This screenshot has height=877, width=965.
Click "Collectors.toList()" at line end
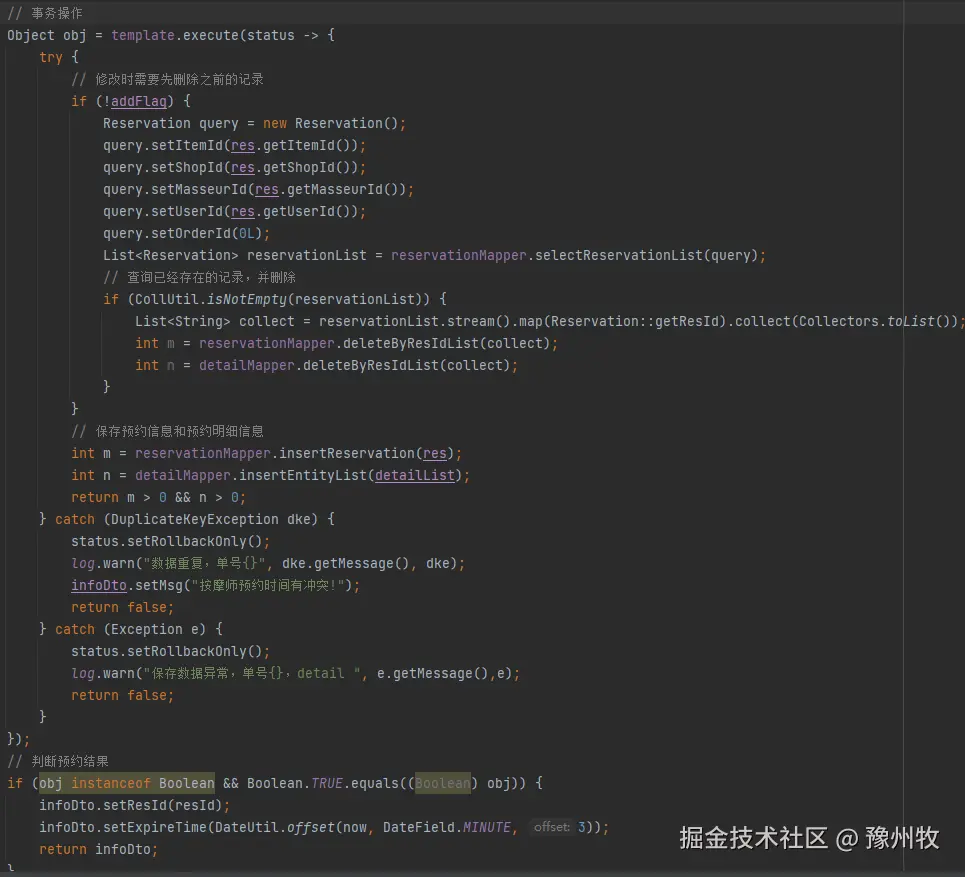coord(875,321)
